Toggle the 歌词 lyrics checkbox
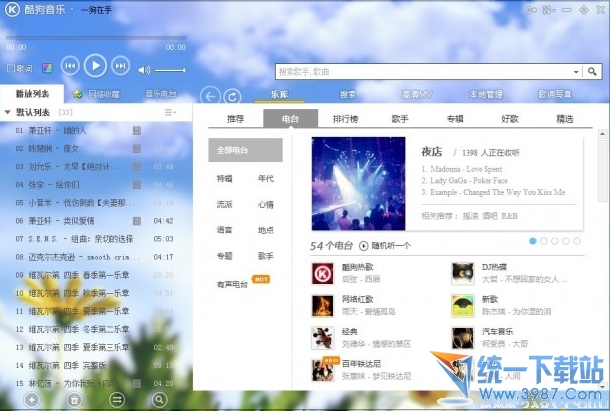 pos(11,69)
